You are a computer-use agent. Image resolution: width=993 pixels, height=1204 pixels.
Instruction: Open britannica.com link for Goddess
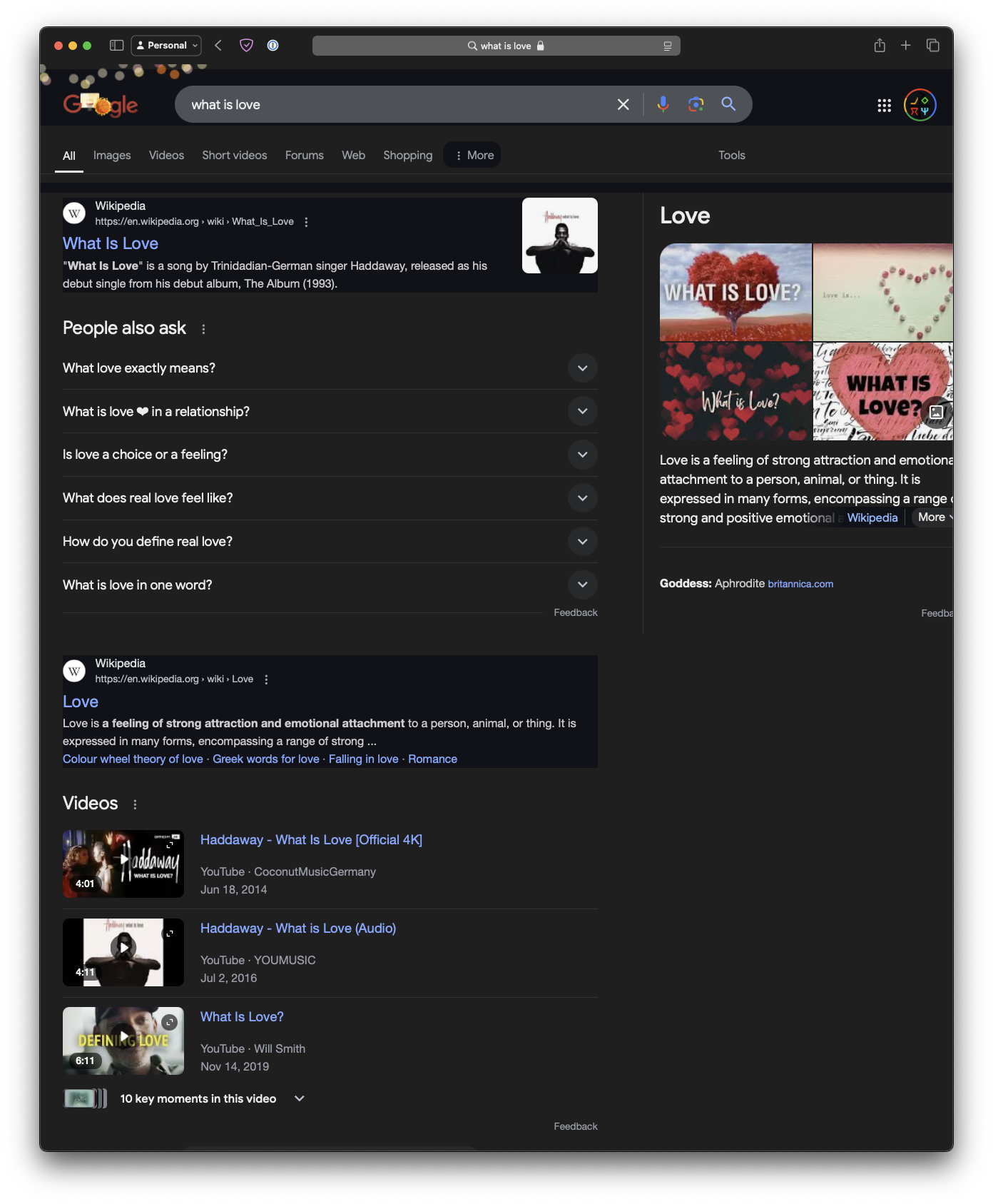click(800, 584)
